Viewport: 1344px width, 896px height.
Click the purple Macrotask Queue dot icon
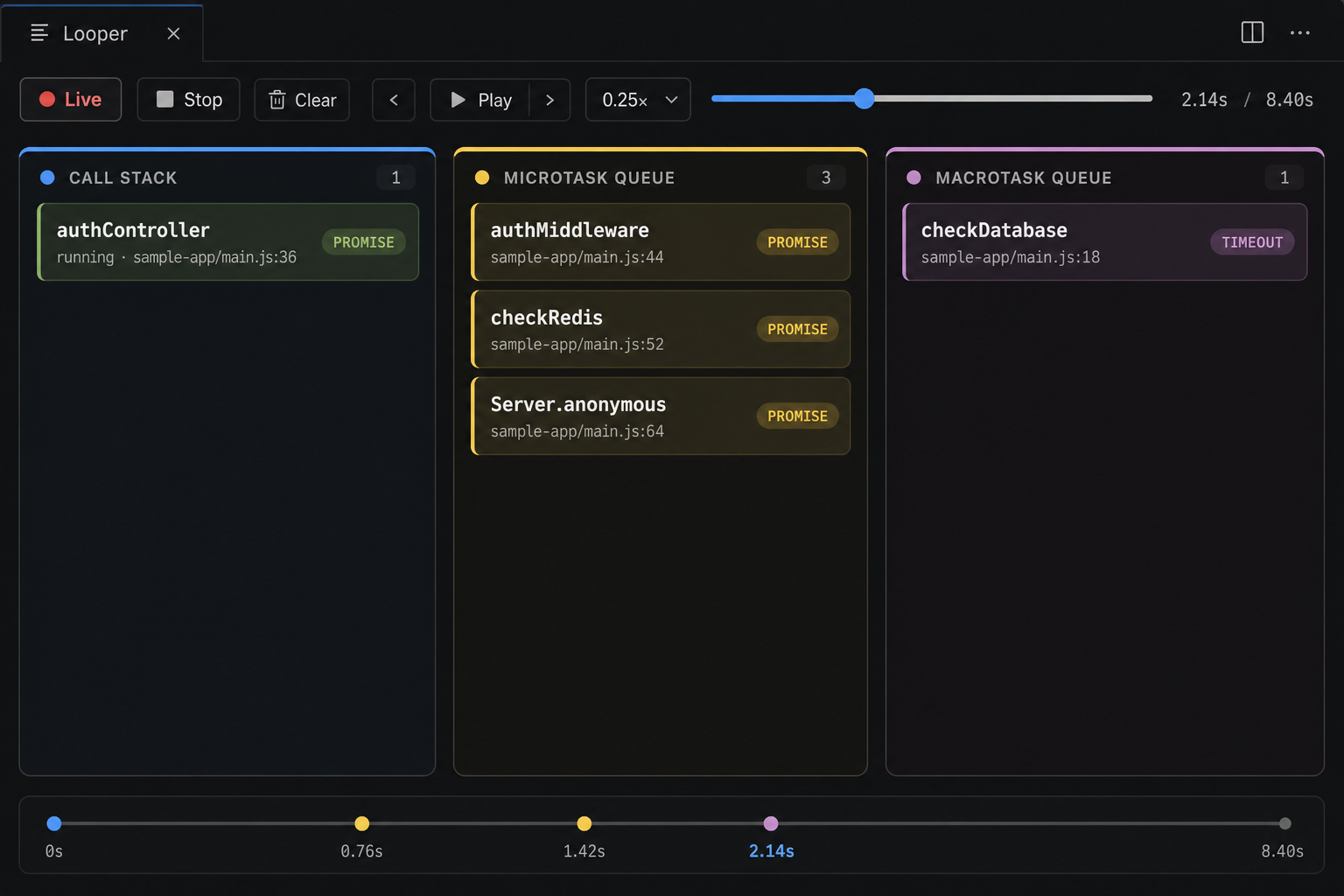pyautogui.click(x=913, y=178)
